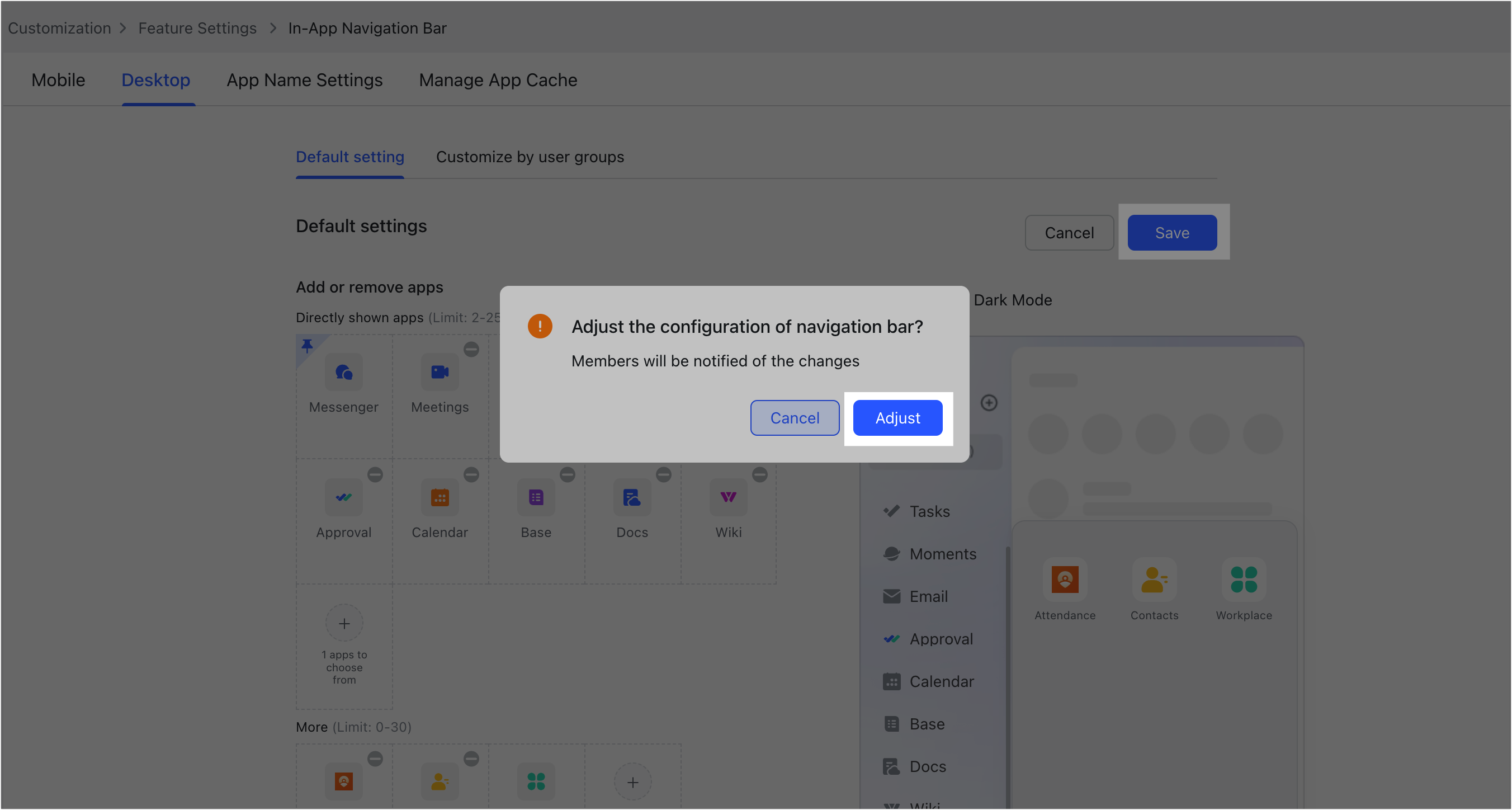Click the Base app icon in grid

[536, 497]
